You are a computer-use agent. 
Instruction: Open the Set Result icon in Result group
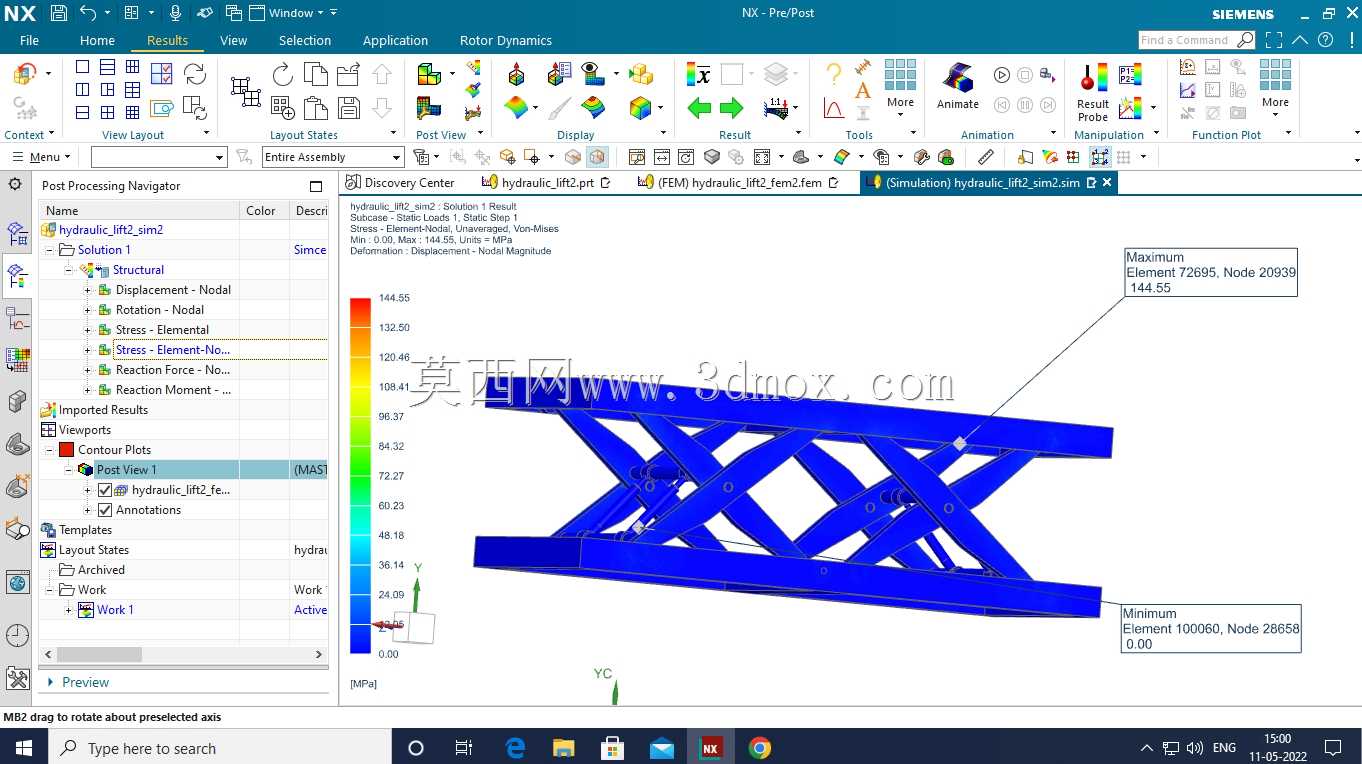pyautogui.click(x=699, y=74)
